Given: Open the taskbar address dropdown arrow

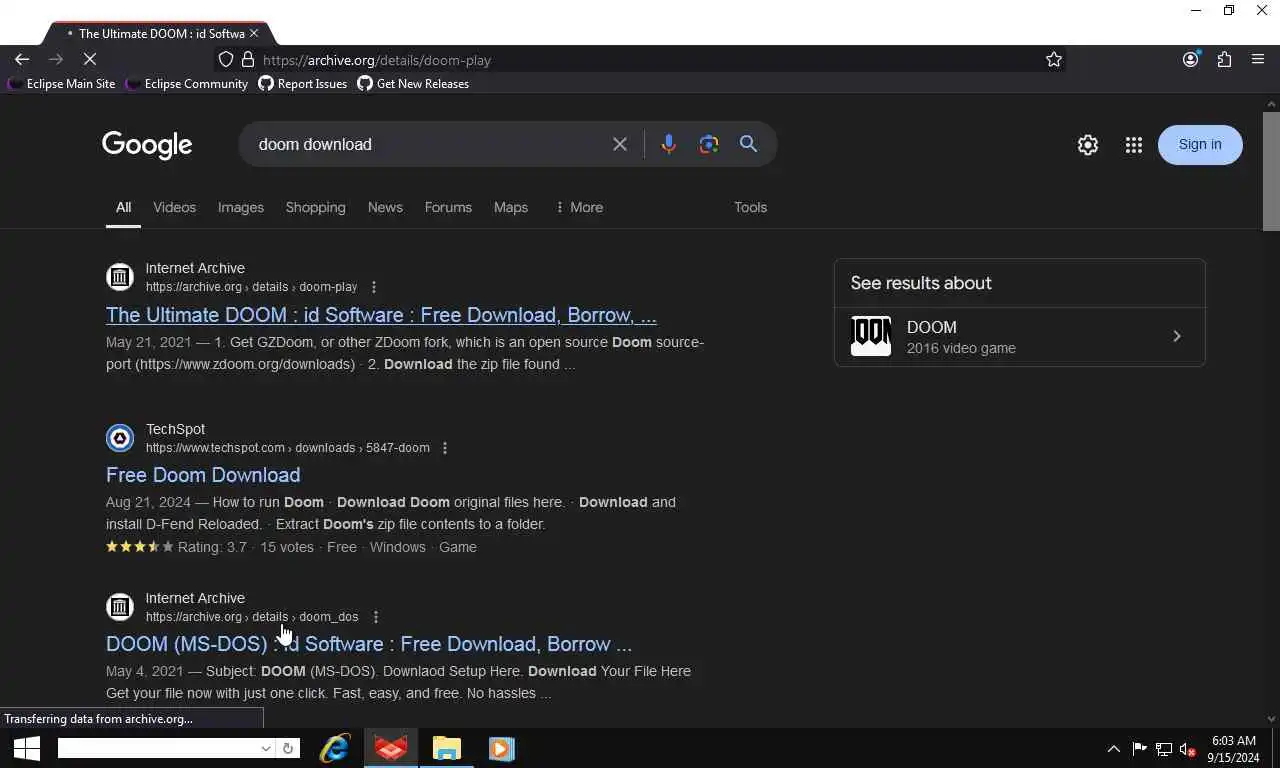Looking at the screenshot, I should (266, 748).
